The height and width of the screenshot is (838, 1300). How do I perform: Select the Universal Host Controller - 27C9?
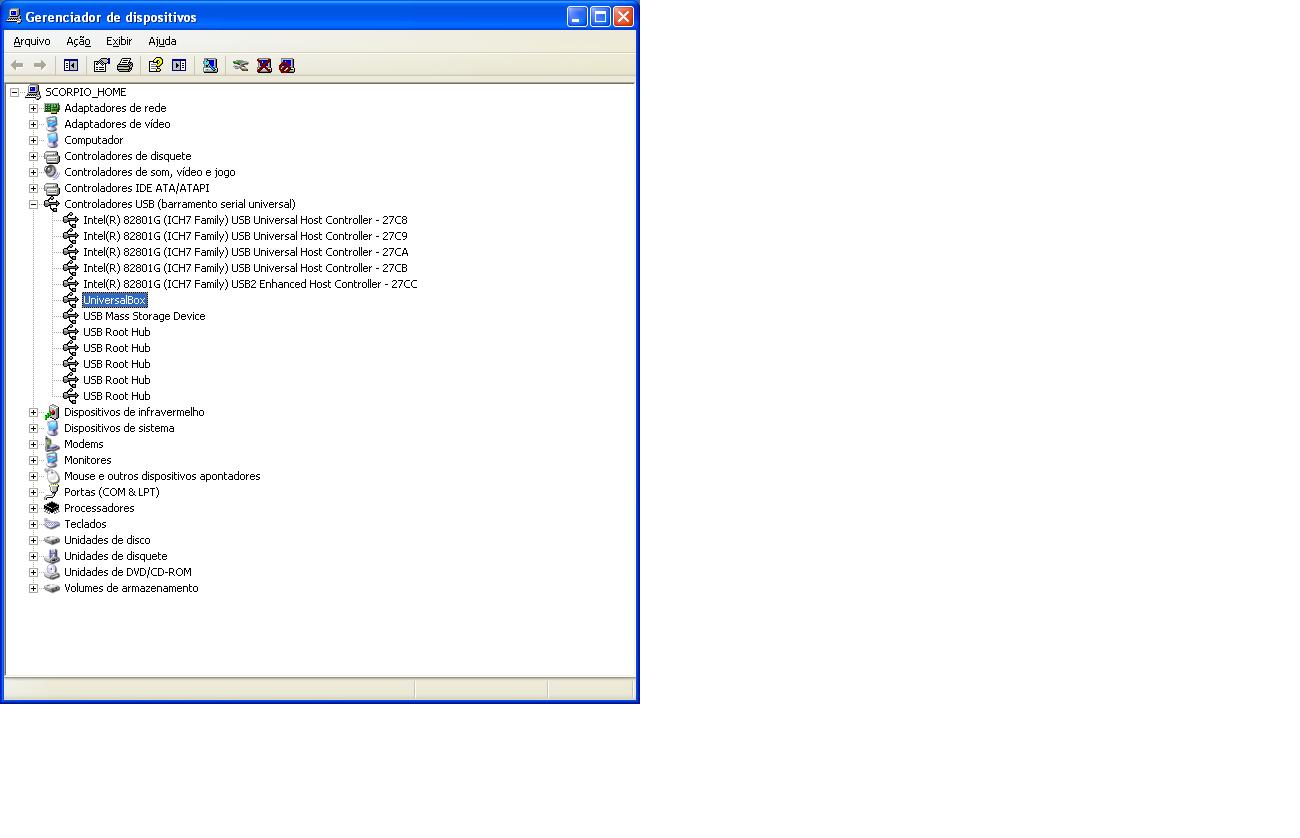245,236
